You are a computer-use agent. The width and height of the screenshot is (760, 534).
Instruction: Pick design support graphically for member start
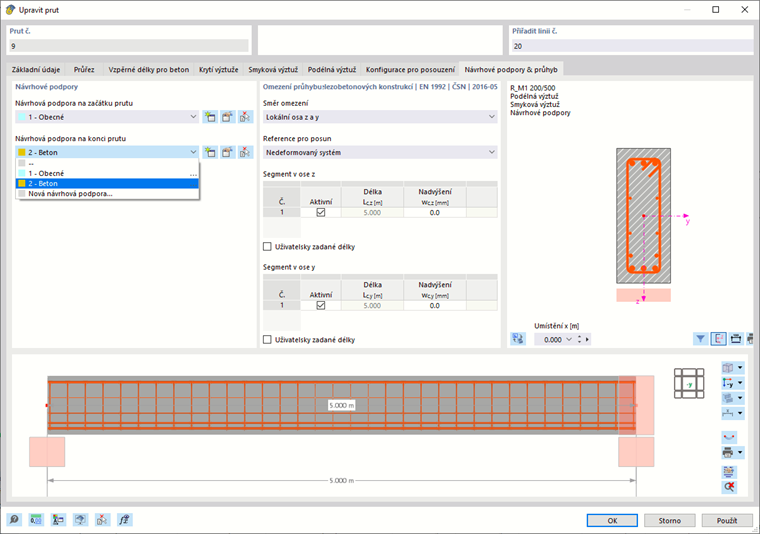click(245, 117)
